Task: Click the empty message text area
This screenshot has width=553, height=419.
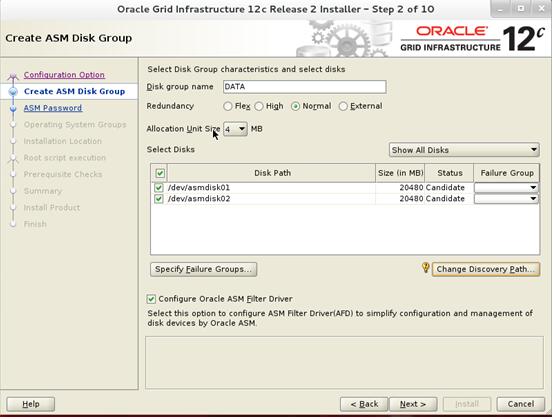Action: (x=344, y=363)
